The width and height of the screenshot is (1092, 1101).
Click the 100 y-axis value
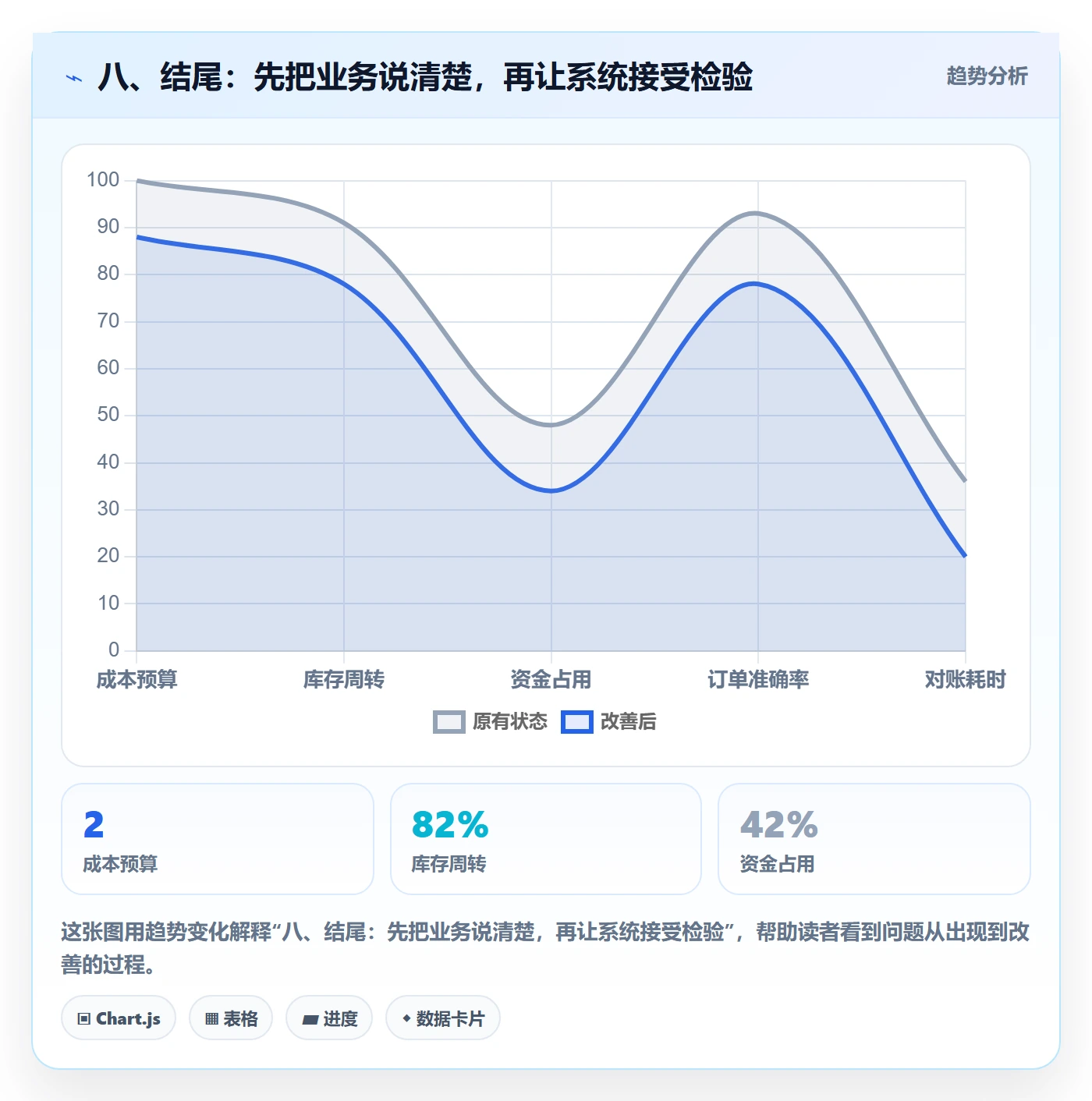103,180
